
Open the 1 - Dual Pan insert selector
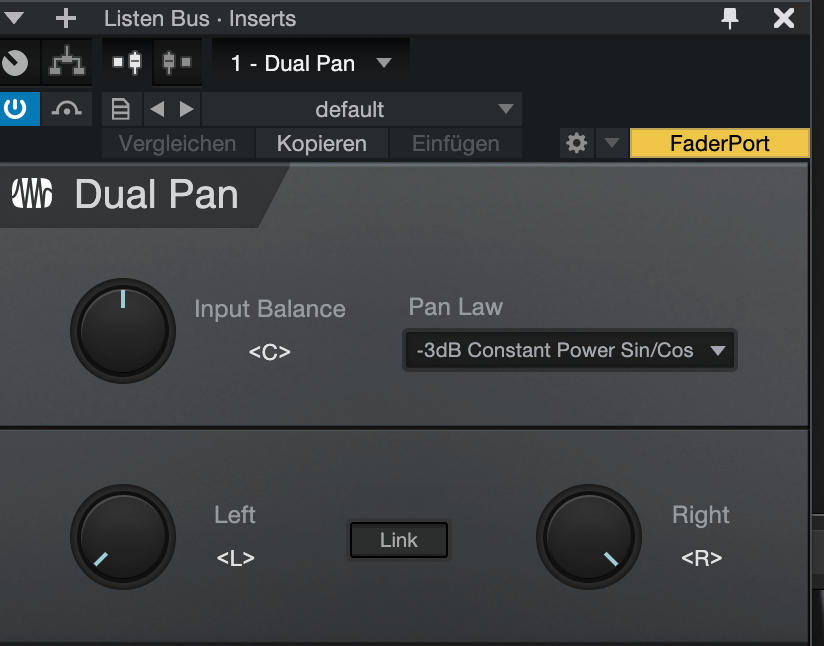click(311, 63)
